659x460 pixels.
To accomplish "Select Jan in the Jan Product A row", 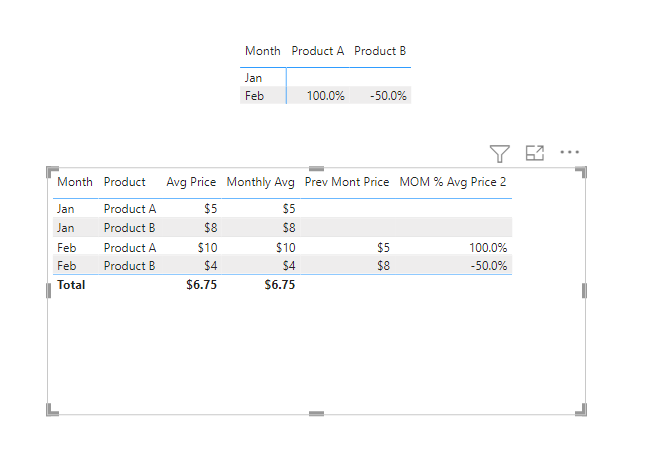I will pos(66,209).
